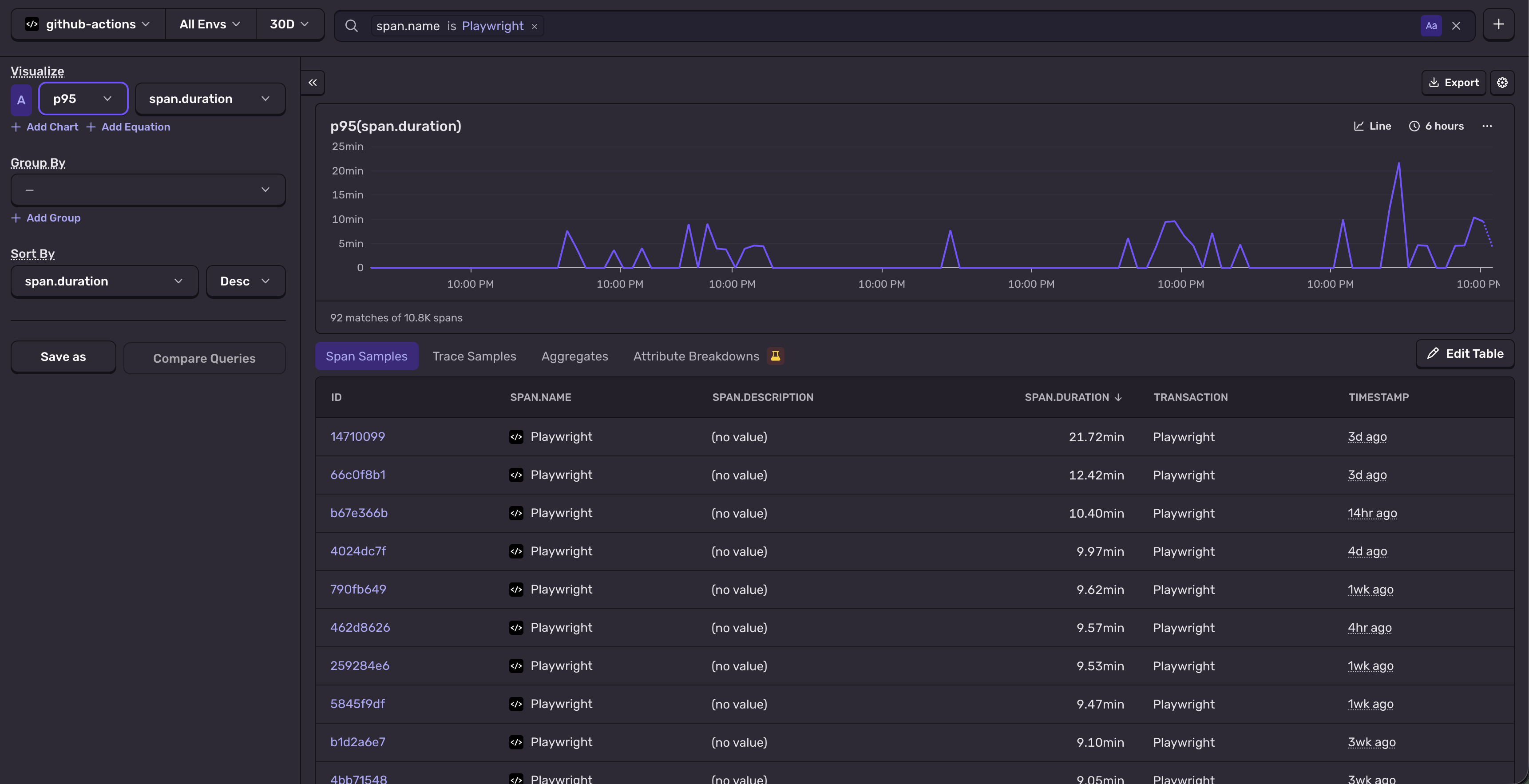The height and width of the screenshot is (784, 1529).
Task: Click the Playwright icon in row b67e366b
Action: click(516, 513)
